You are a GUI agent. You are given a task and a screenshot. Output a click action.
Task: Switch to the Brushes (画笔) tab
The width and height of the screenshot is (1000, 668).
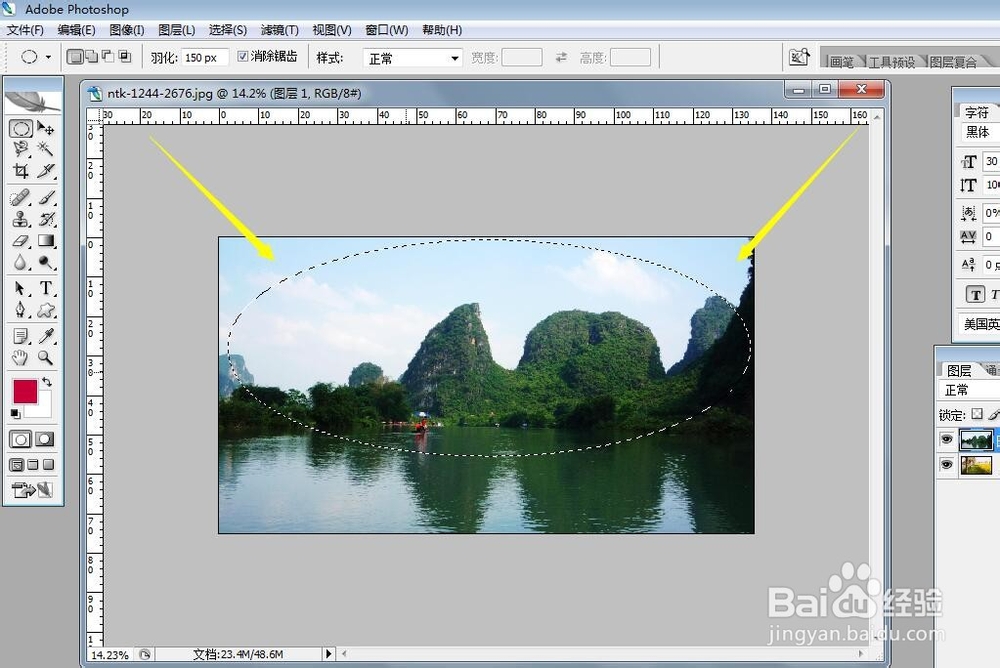point(842,61)
